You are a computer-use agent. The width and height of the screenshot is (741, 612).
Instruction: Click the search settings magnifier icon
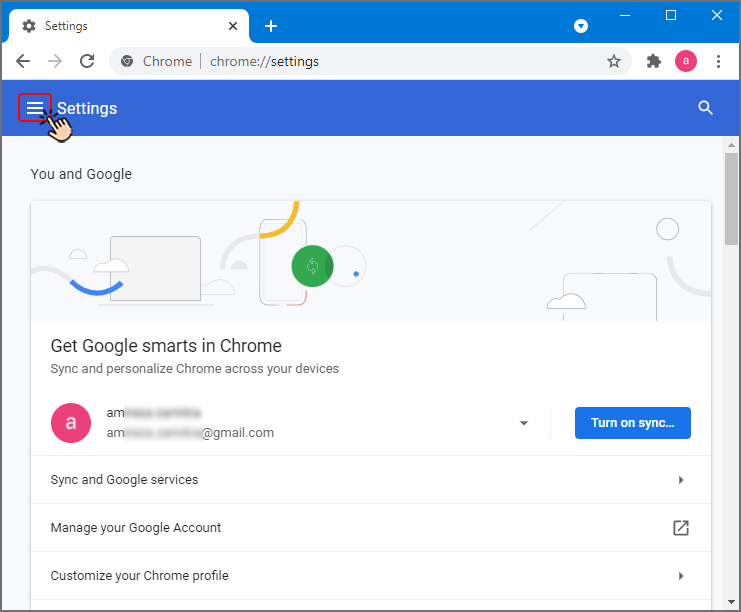(x=705, y=108)
